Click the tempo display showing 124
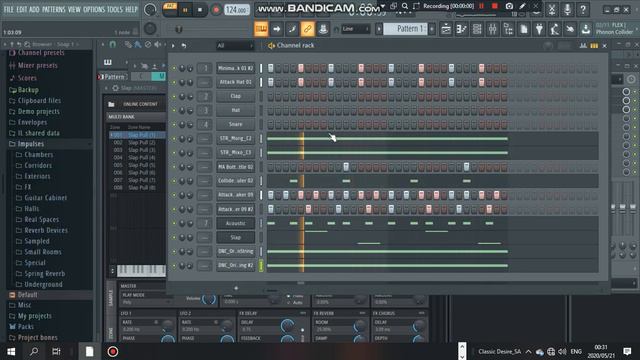Viewport: 640px width, 360px height. click(236, 9)
